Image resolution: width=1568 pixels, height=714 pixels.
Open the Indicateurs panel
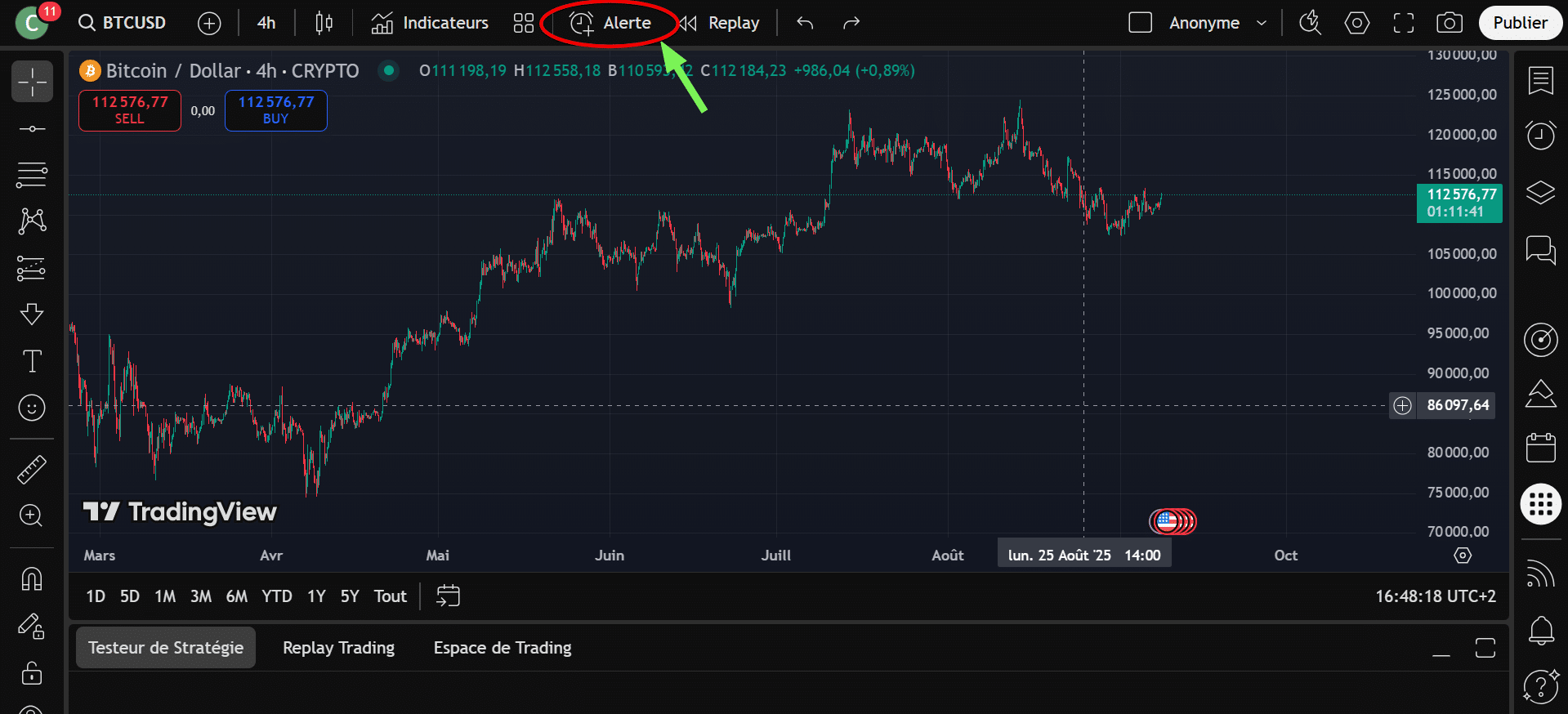pyautogui.click(x=430, y=23)
